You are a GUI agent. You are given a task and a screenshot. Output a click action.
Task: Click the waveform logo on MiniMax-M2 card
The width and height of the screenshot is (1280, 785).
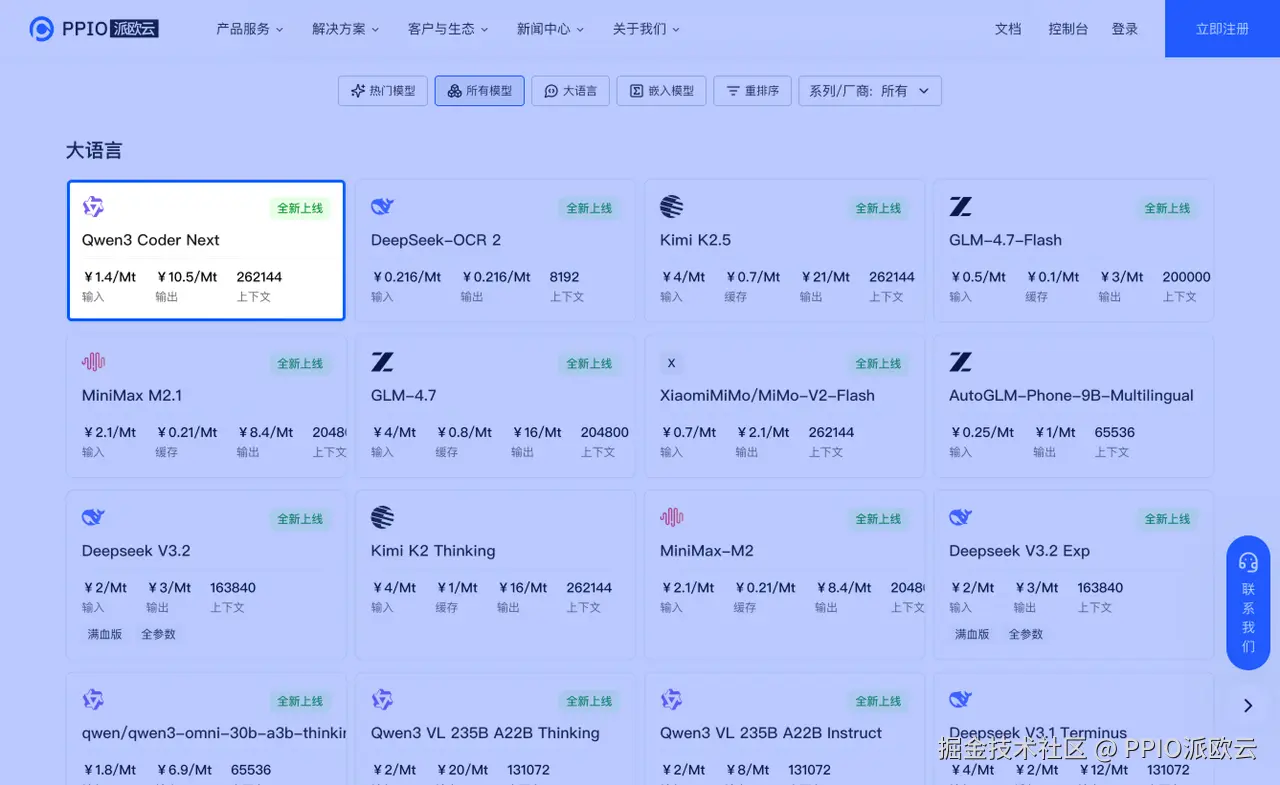tap(672, 517)
